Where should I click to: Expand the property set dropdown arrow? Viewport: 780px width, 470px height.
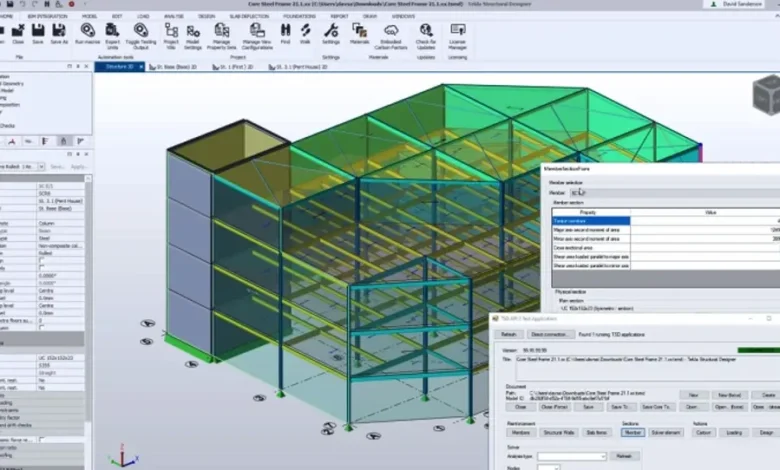pyautogui.click(x=41, y=167)
